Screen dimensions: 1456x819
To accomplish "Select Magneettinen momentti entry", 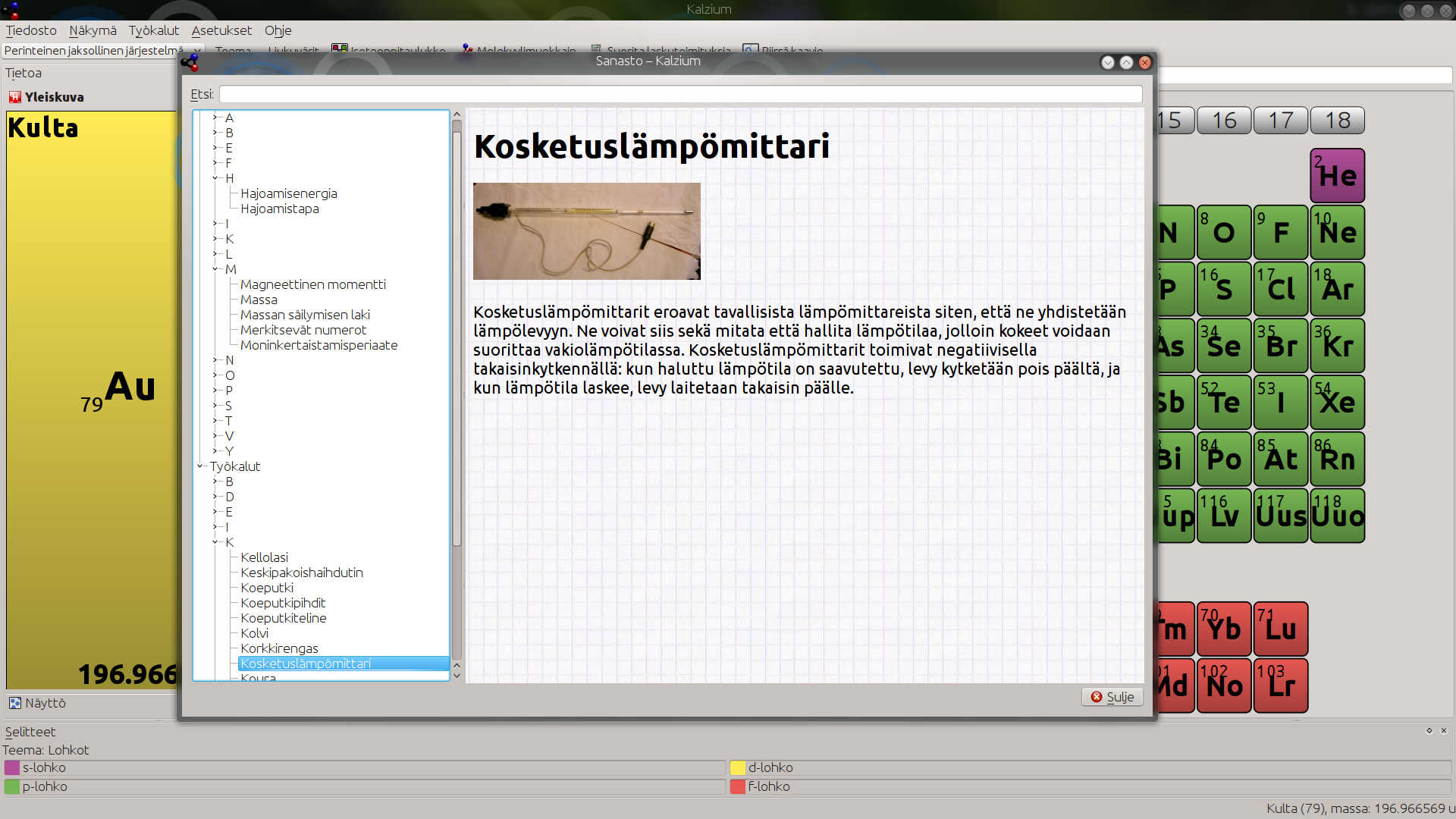I will [x=313, y=284].
